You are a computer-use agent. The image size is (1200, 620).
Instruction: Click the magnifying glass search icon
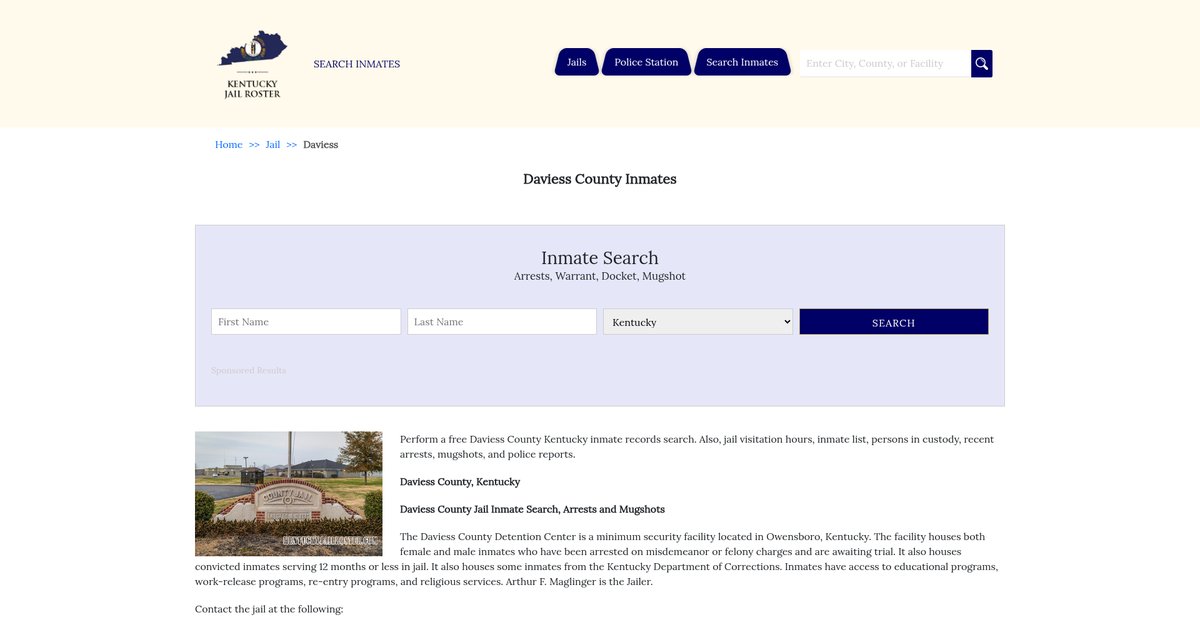982,64
